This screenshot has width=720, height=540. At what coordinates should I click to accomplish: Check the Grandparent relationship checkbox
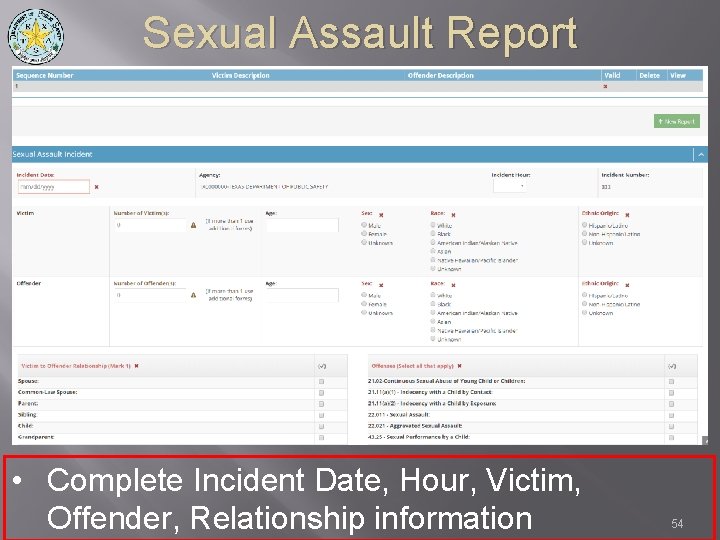click(321, 438)
